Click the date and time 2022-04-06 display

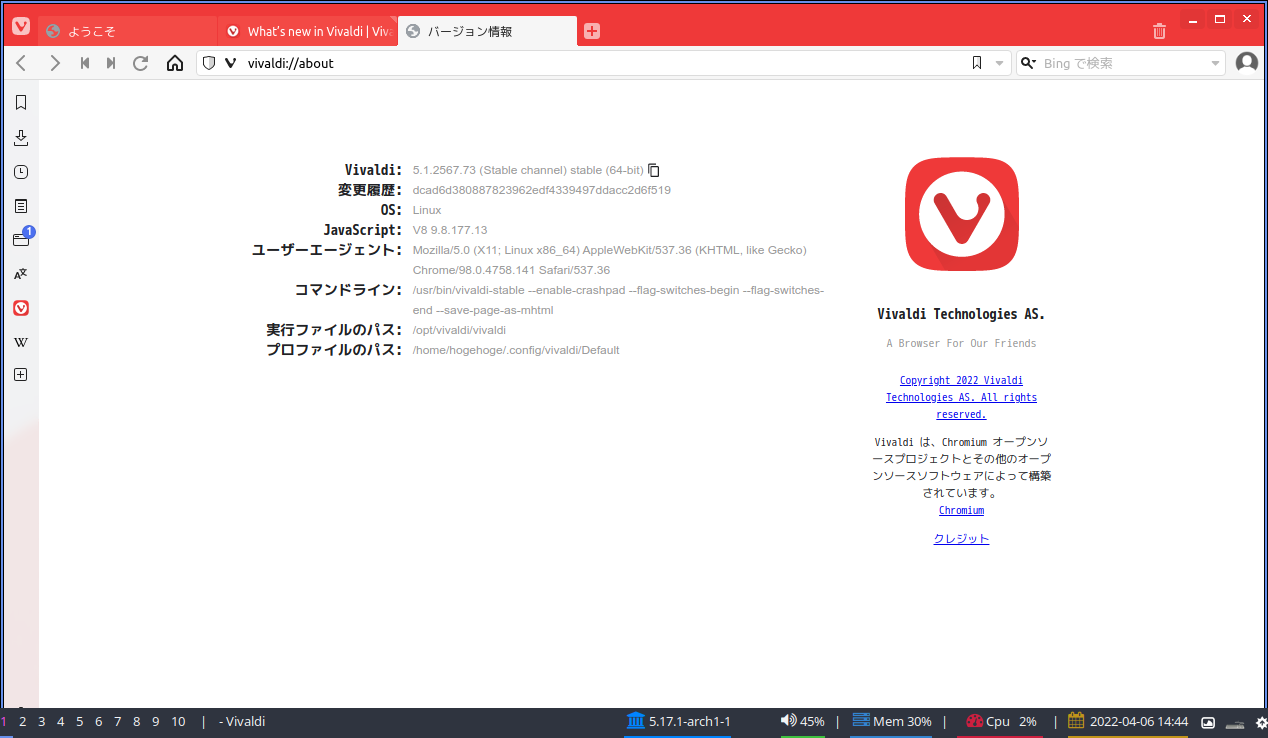1128,721
